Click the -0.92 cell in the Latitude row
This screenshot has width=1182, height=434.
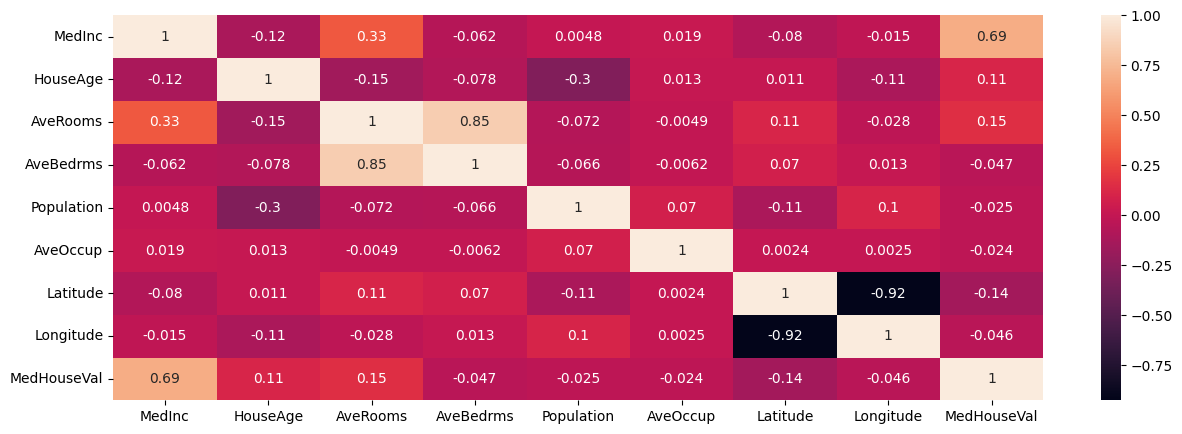tap(888, 293)
